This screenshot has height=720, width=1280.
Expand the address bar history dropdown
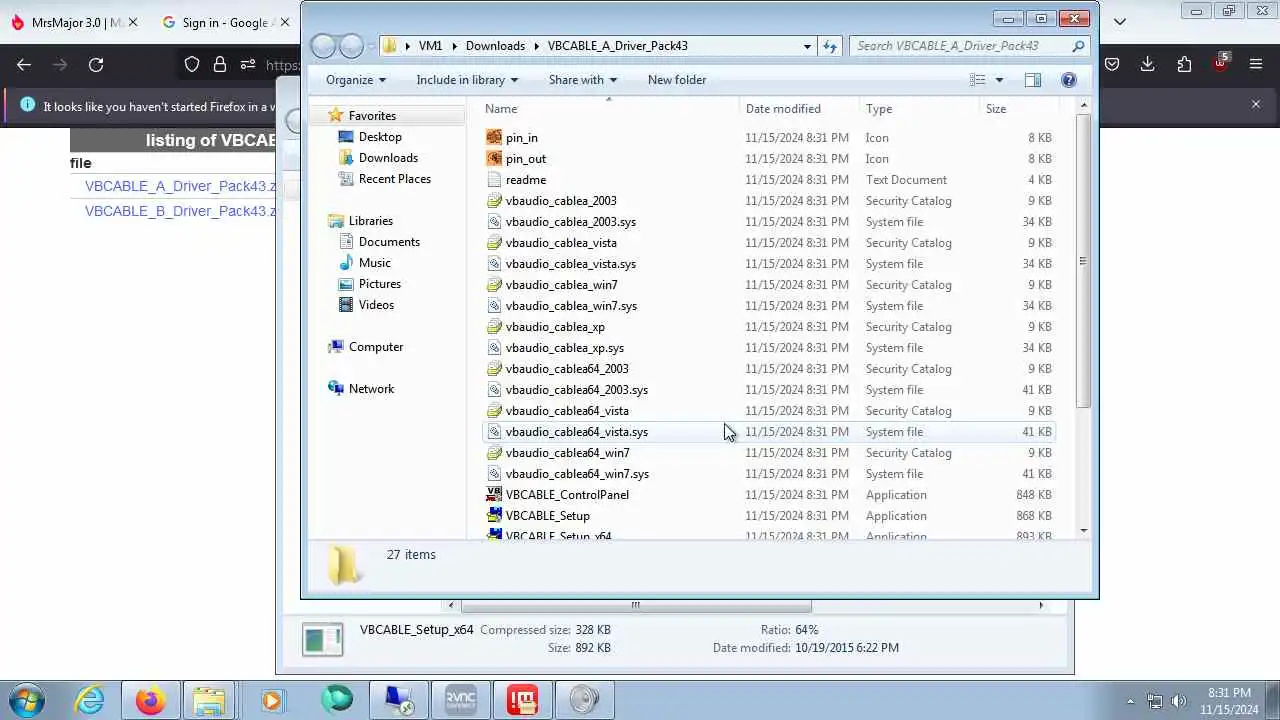coord(807,46)
